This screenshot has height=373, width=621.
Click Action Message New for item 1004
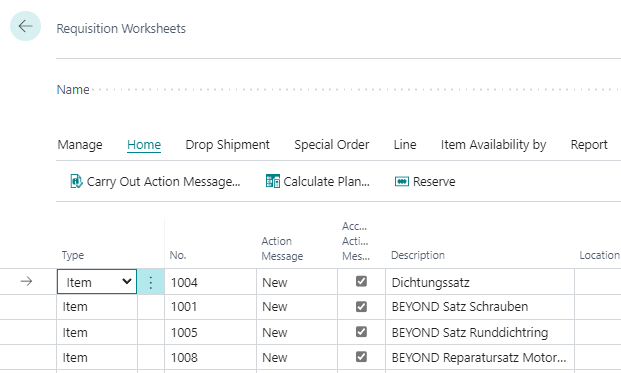point(297,282)
